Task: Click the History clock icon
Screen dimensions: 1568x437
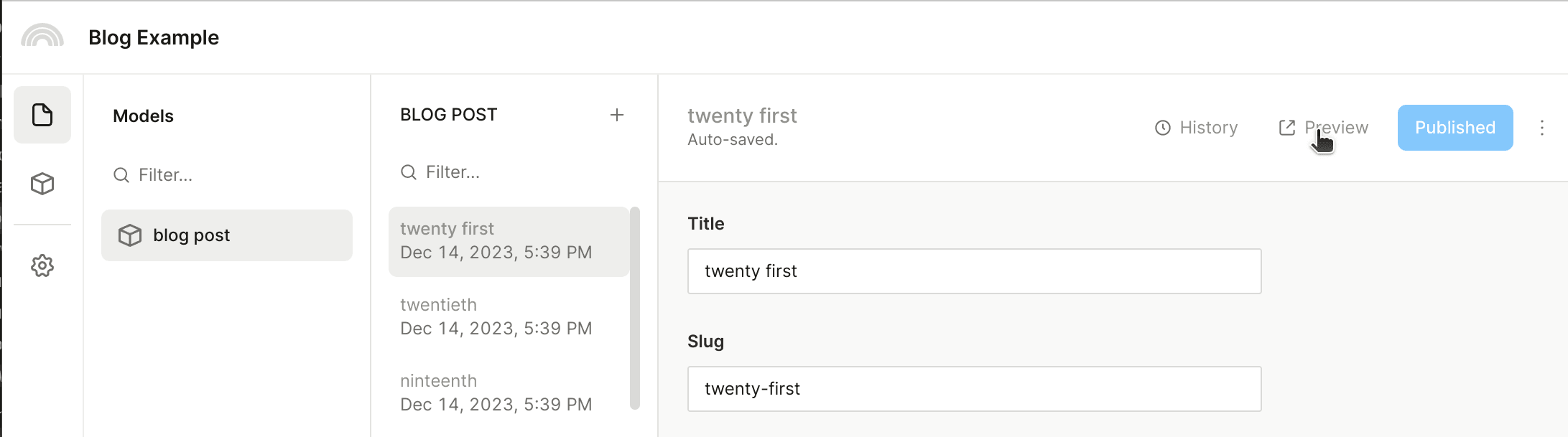Action: click(1162, 128)
